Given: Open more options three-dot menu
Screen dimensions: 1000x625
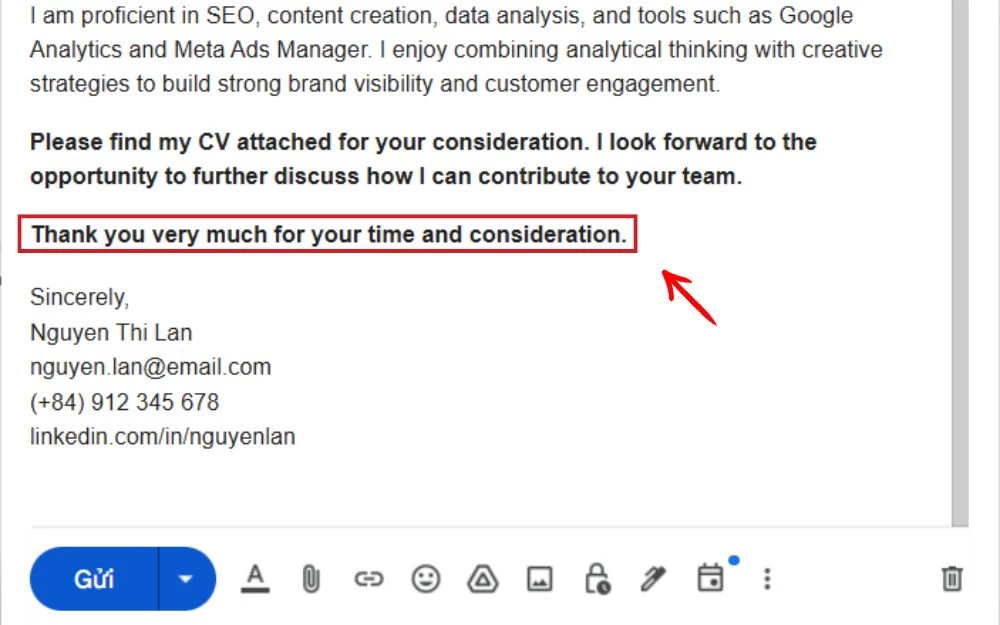Looking at the screenshot, I should point(767,579).
